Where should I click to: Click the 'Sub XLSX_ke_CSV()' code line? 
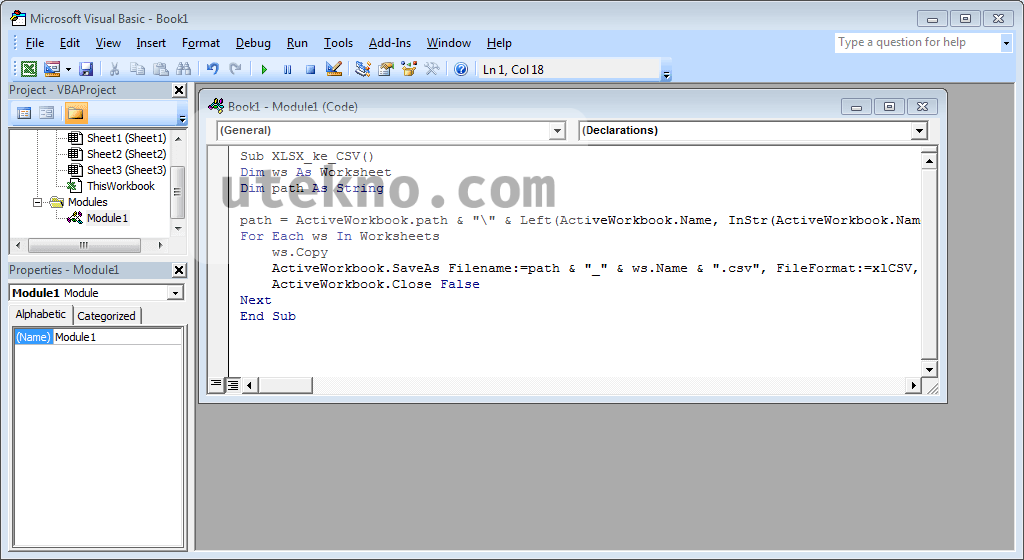tap(307, 156)
